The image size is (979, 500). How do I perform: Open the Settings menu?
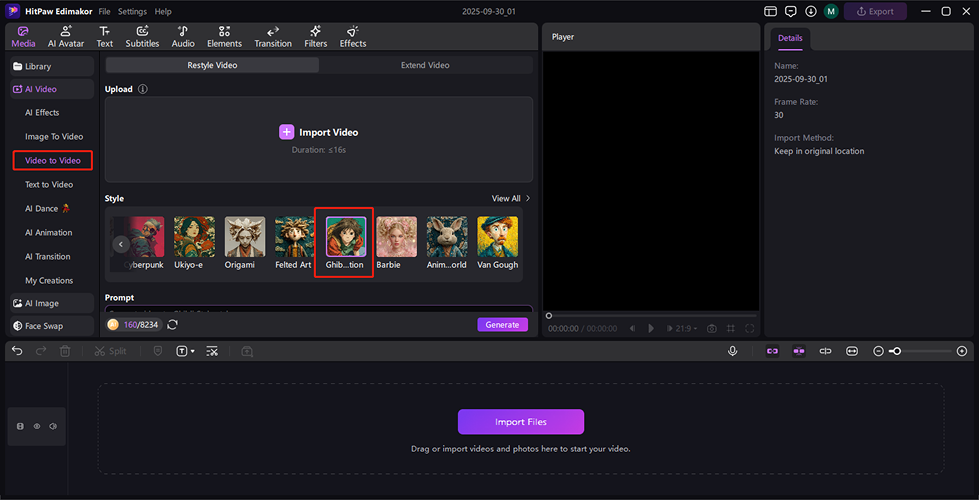132,11
